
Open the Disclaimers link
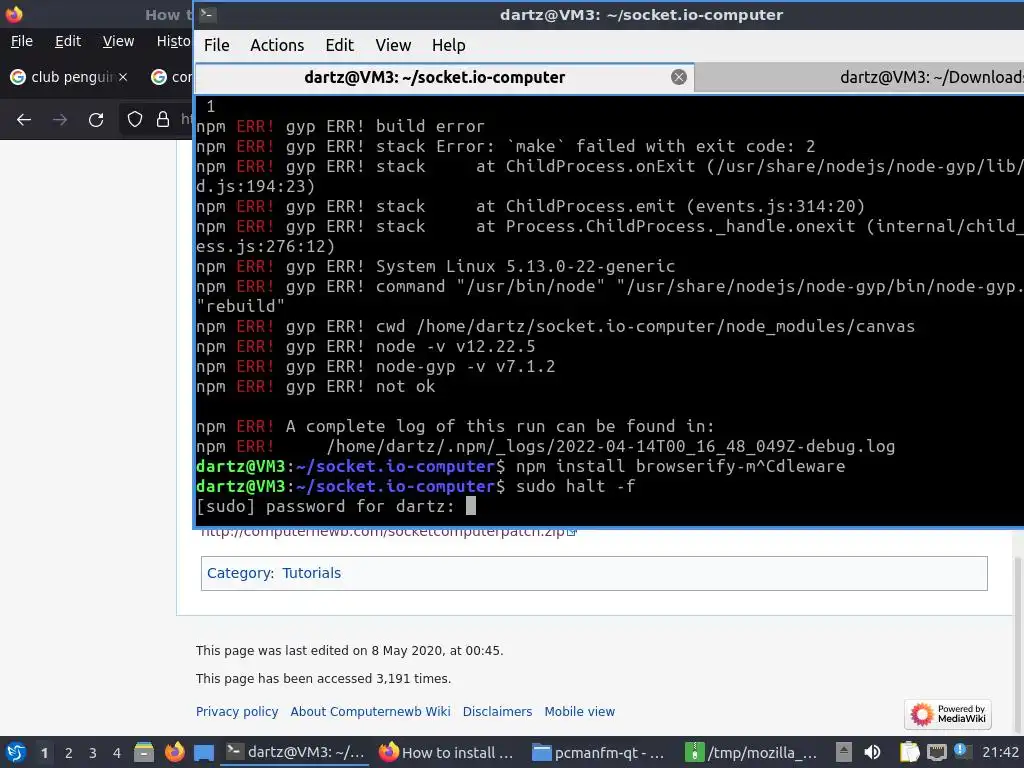tap(498, 712)
